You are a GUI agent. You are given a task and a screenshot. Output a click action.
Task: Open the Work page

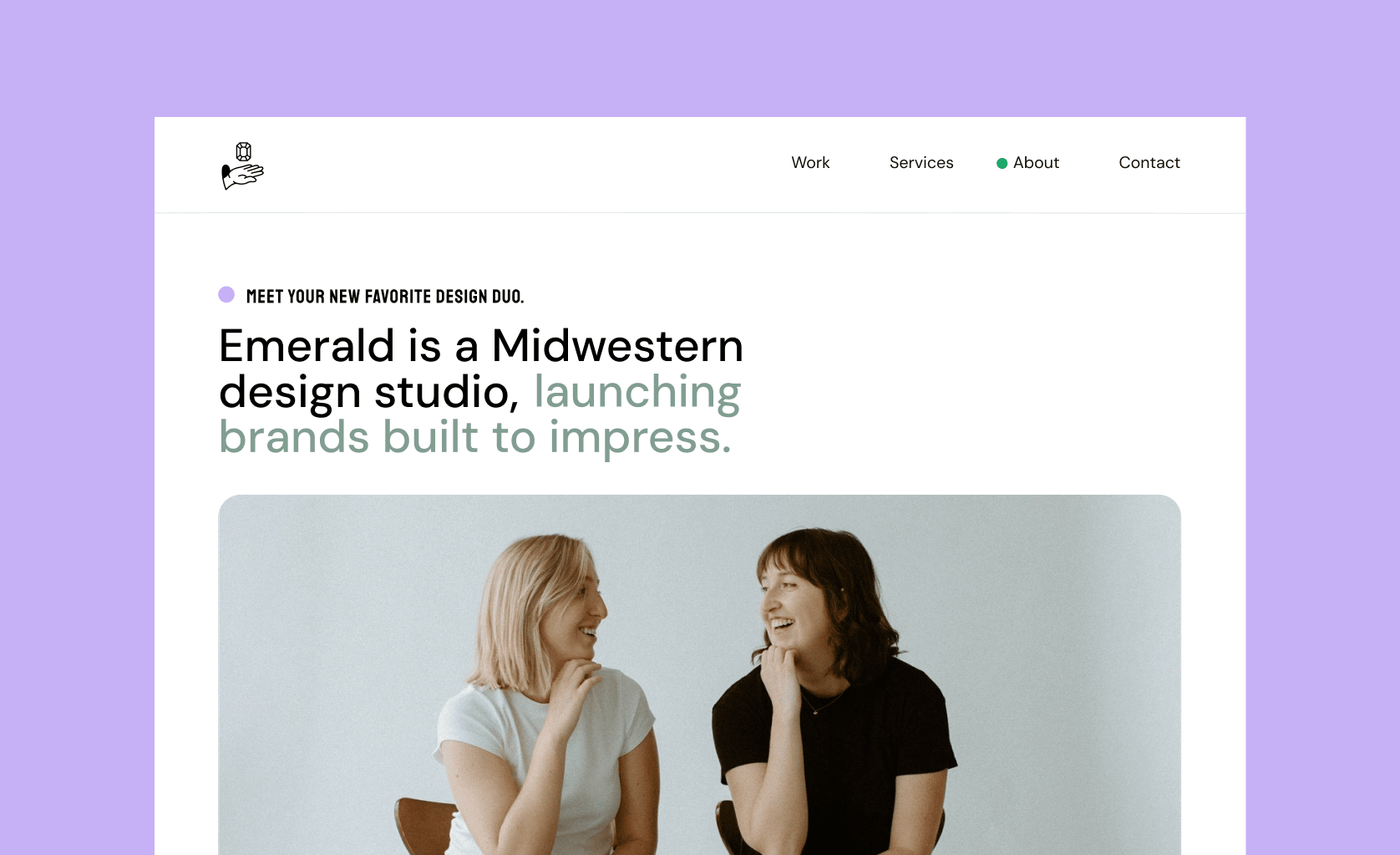click(x=810, y=163)
